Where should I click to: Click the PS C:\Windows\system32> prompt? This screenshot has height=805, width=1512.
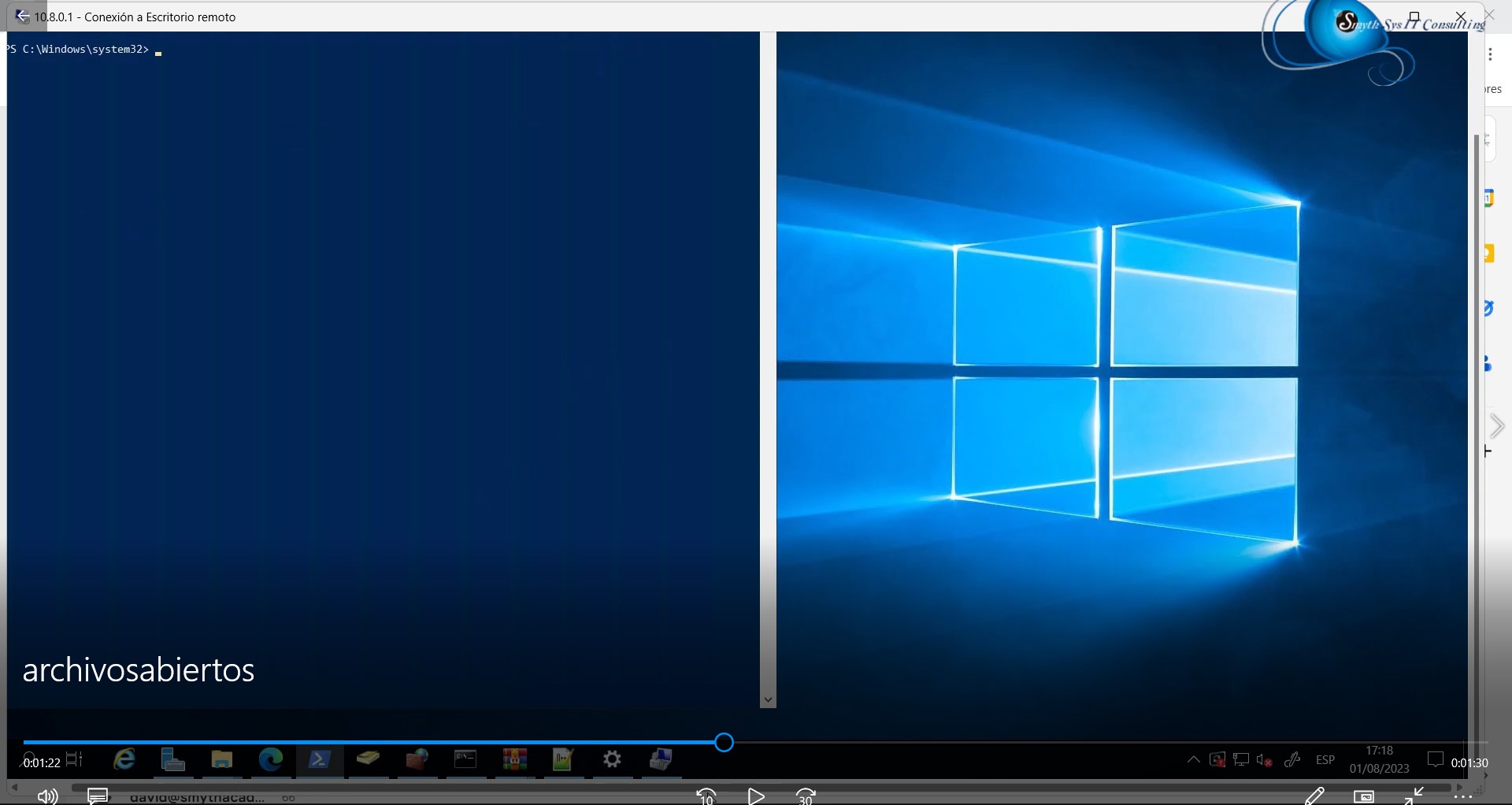tap(78, 49)
